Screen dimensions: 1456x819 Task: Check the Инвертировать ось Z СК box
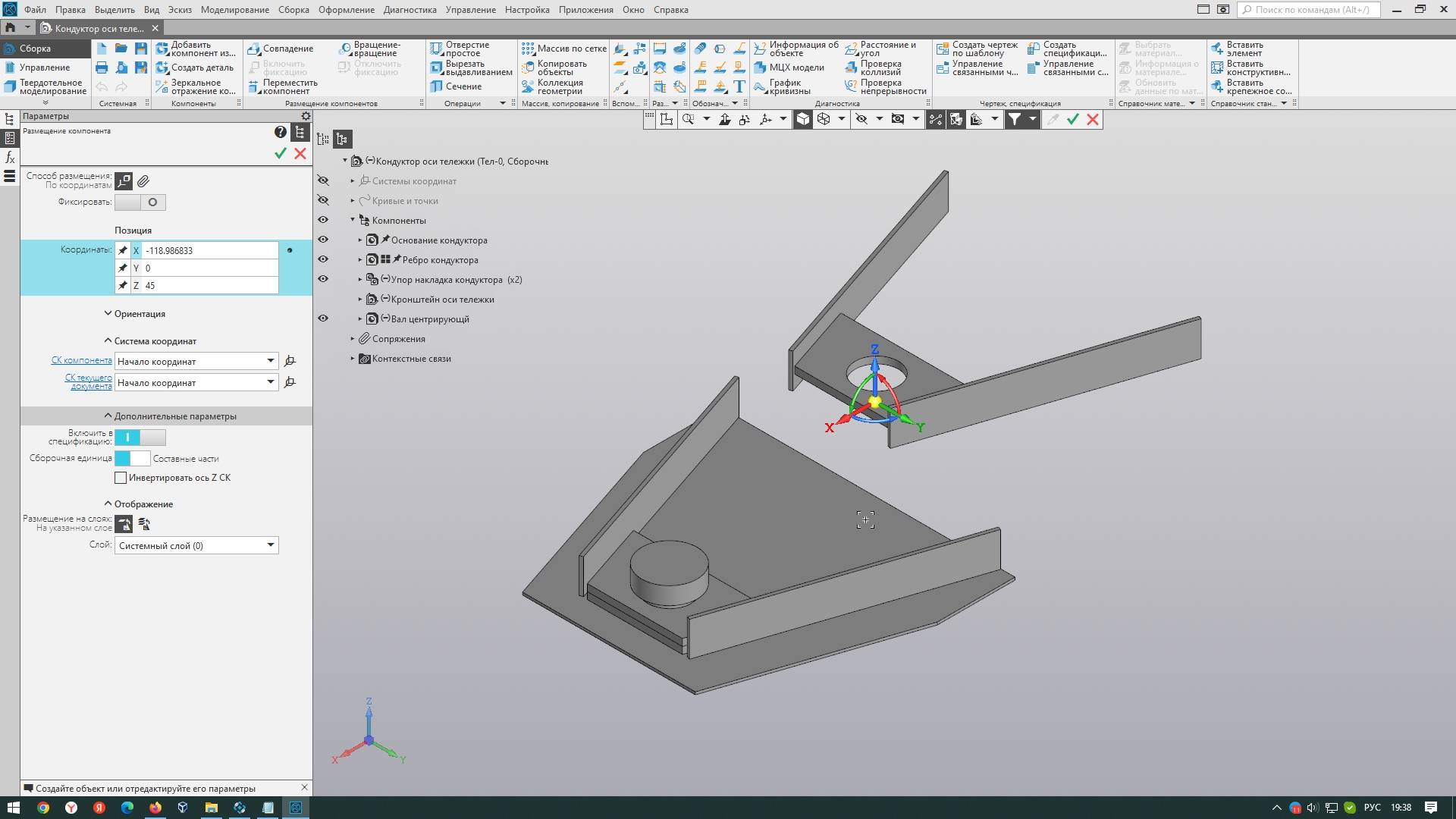[121, 478]
